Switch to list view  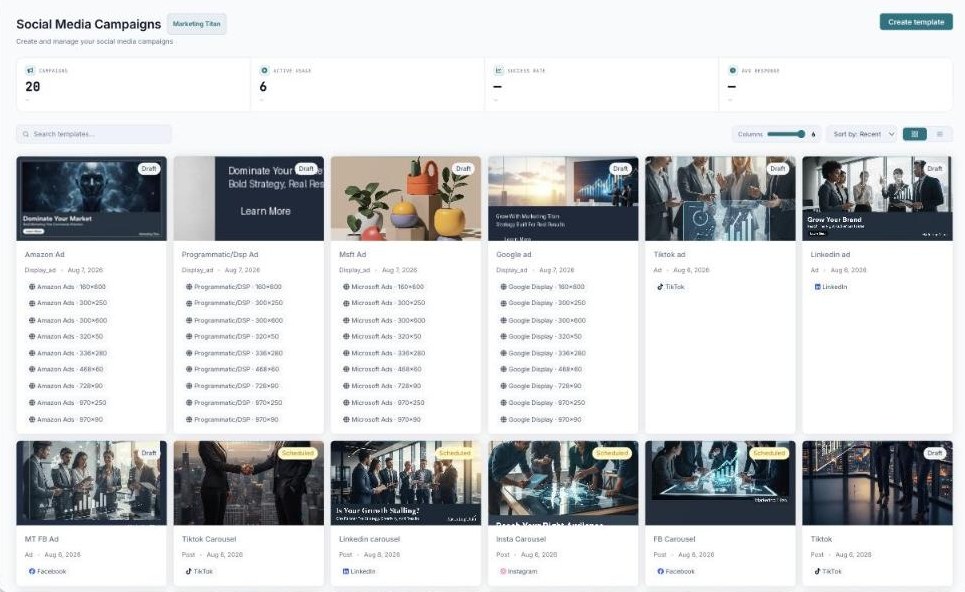point(939,134)
